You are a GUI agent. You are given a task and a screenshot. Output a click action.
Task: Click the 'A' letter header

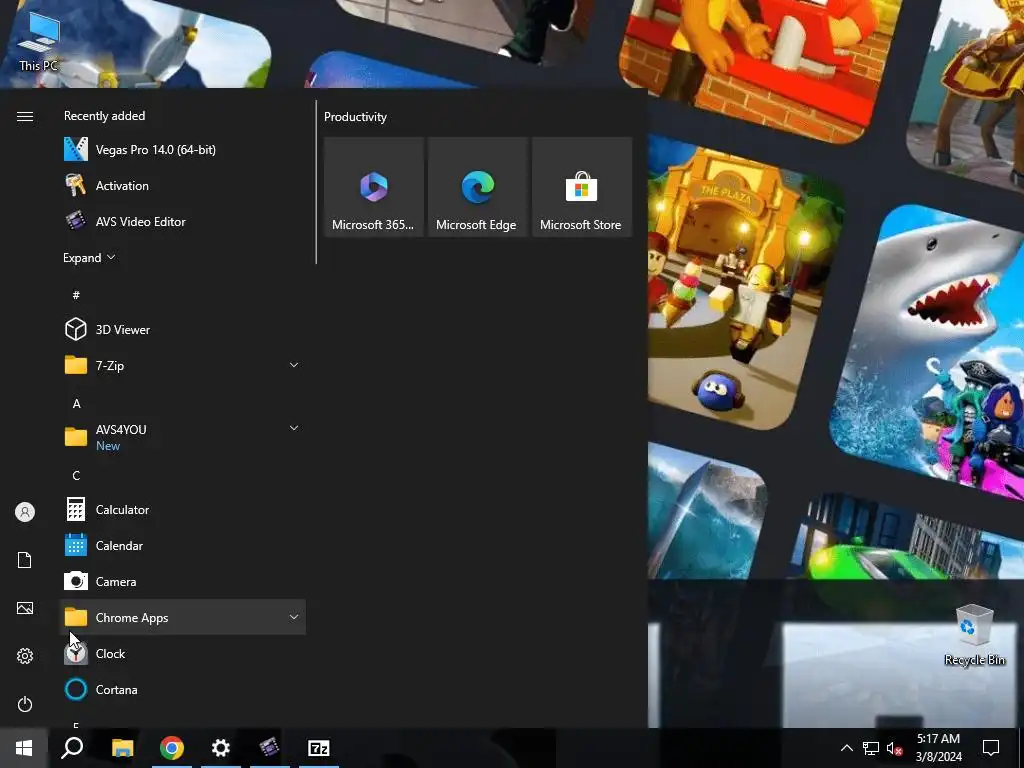(x=76, y=404)
